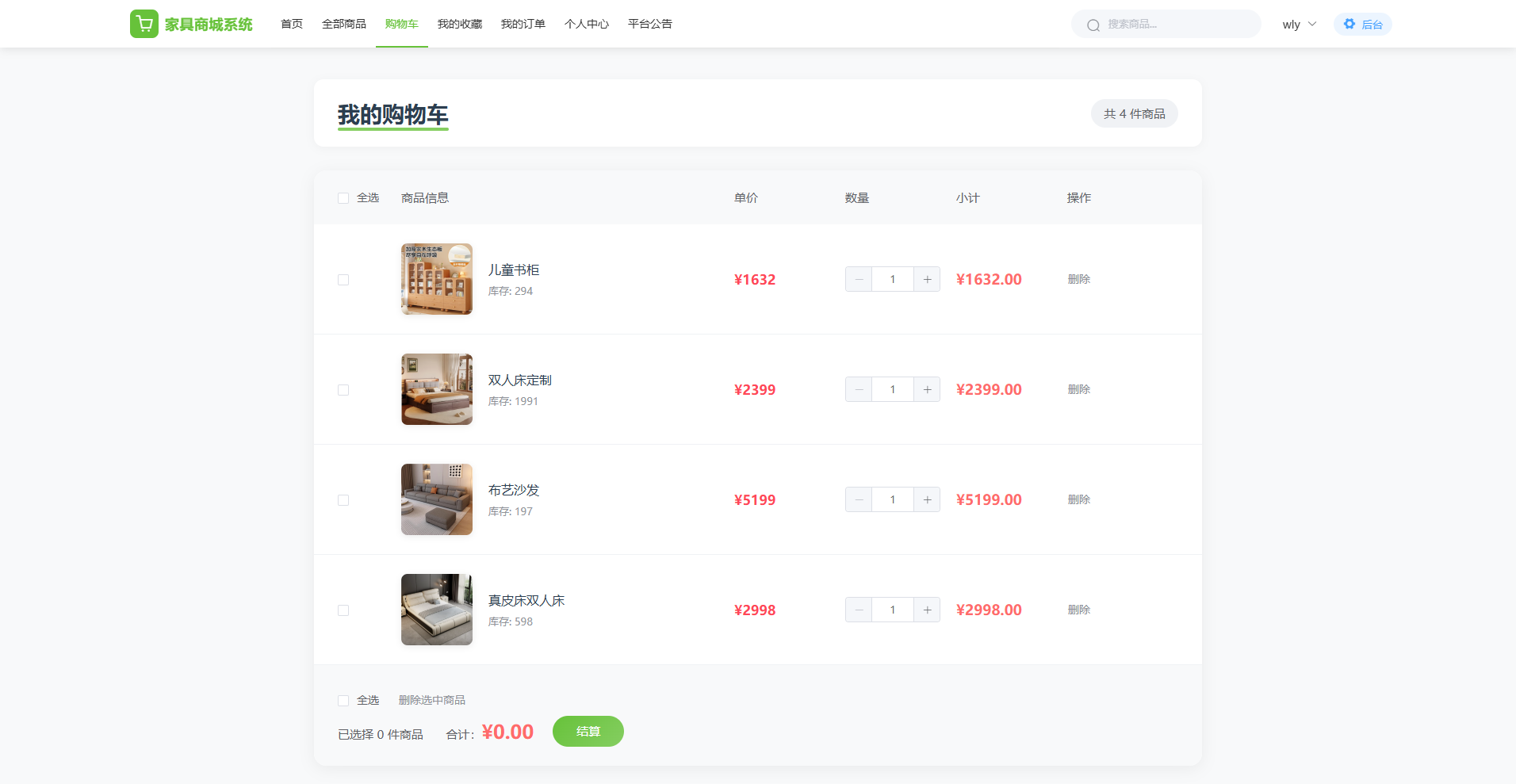The height and width of the screenshot is (784, 1516).
Task: Decrease quantity of 双人床定制 with minus
Action: [x=859, y=390]
